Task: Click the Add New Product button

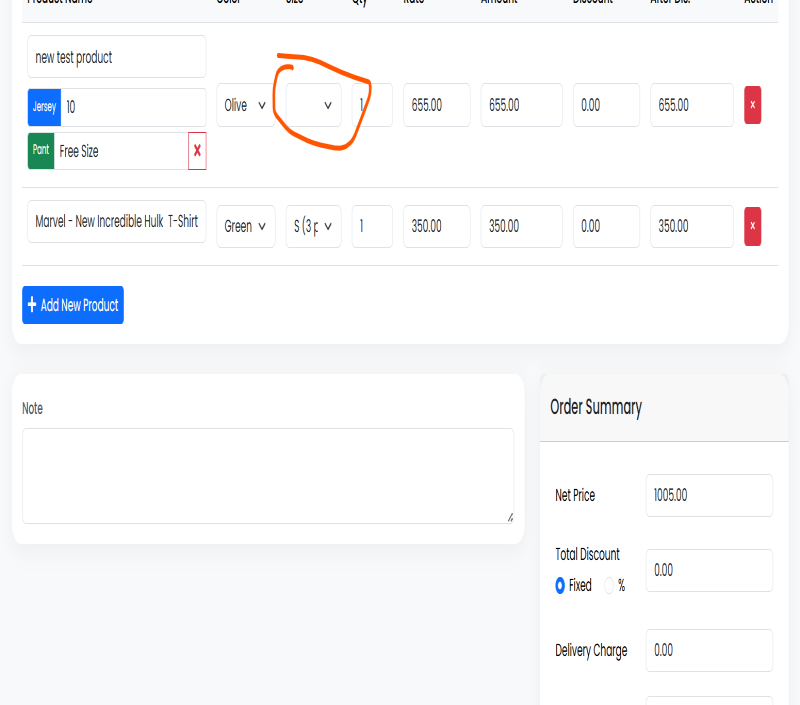Action: (x=73, y=305)
